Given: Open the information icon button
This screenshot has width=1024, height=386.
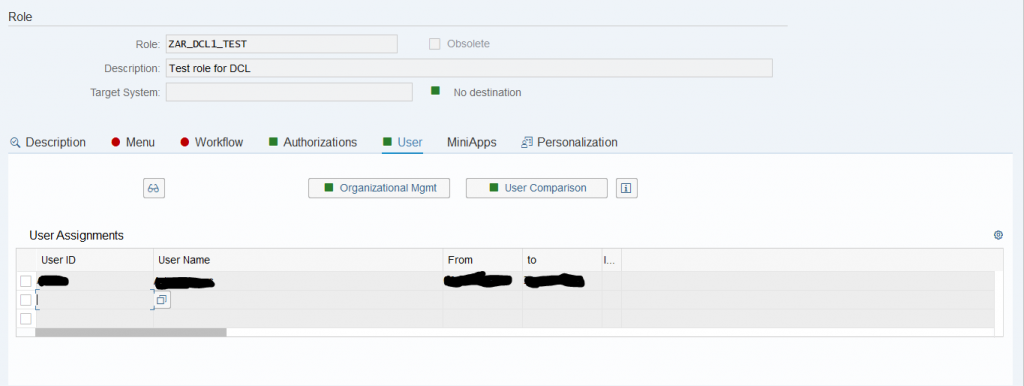Looking at the screenshot, I should click(x=626, y=188).
